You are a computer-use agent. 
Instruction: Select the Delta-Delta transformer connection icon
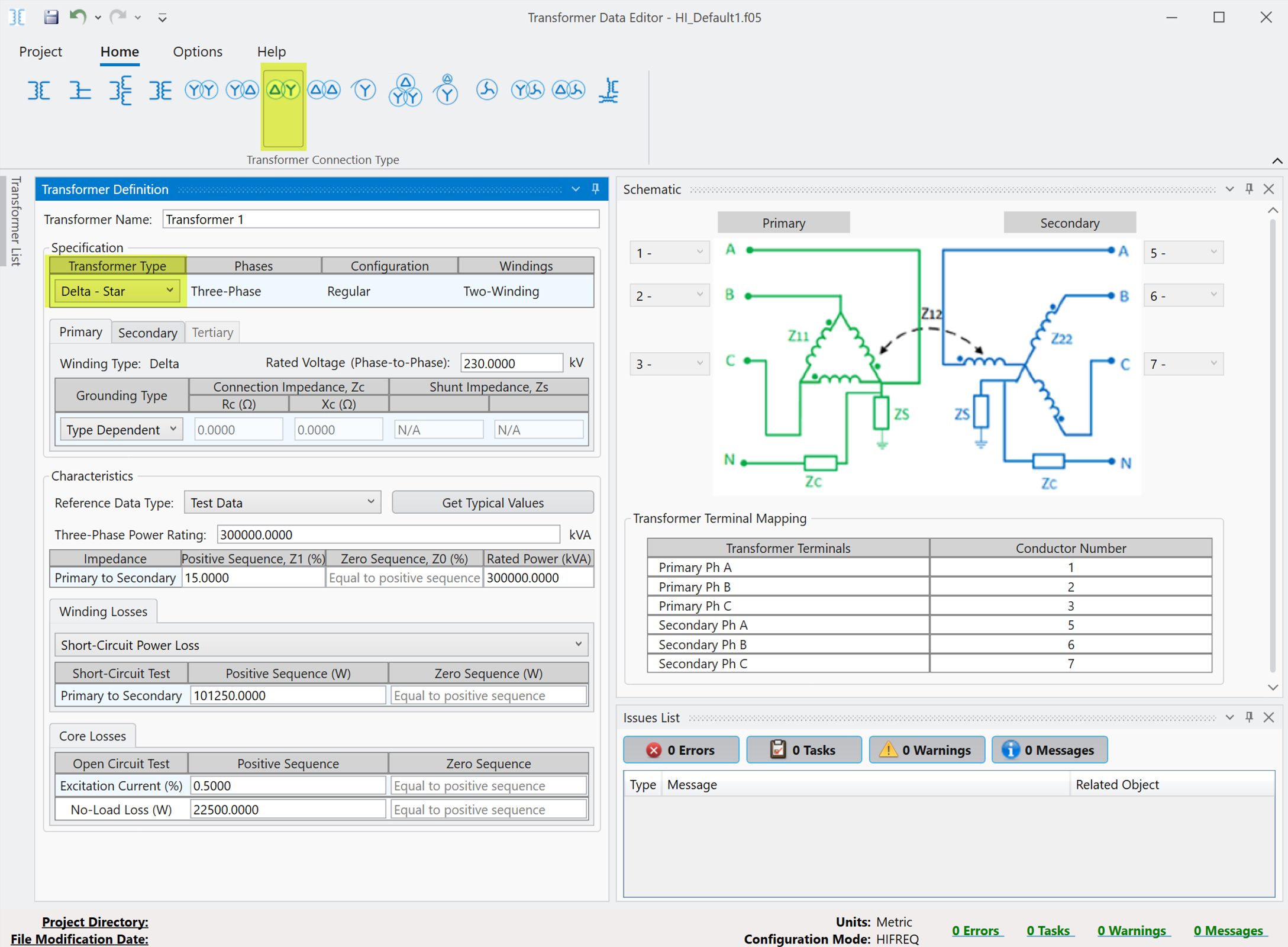click(x=324, y=90)
